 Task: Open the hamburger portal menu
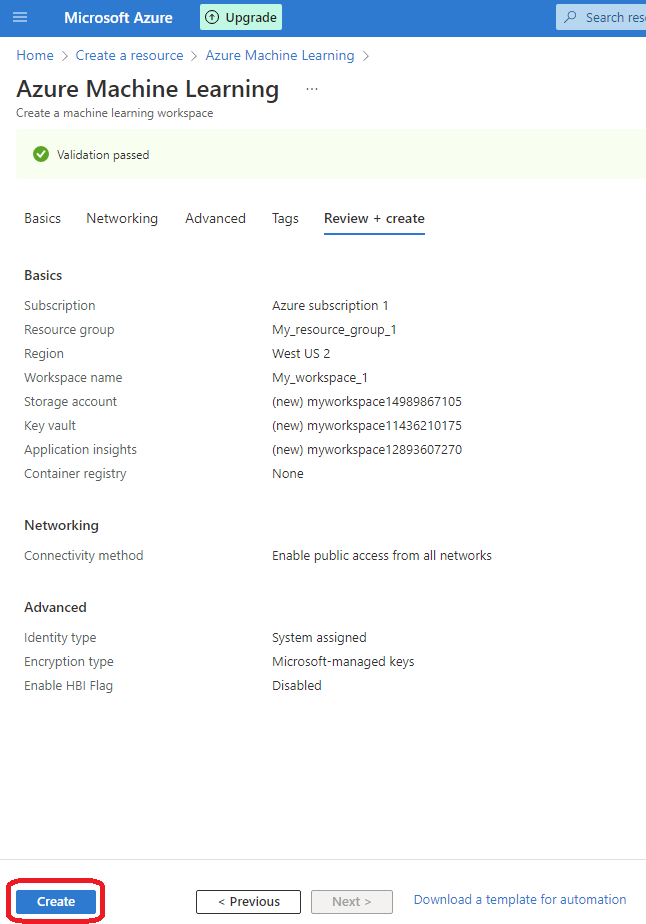click(x=20, y=17)
